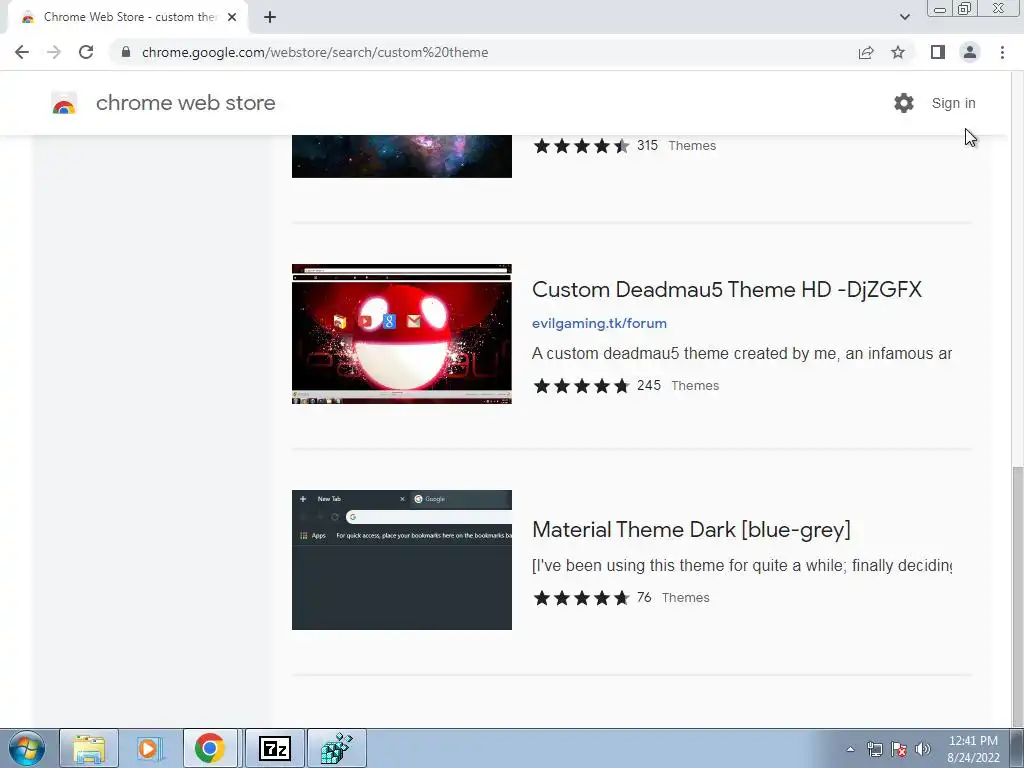Screen dimensions: 1024x768
Task: Expand the tab search dropdown arrow
Action: [904, 17]
